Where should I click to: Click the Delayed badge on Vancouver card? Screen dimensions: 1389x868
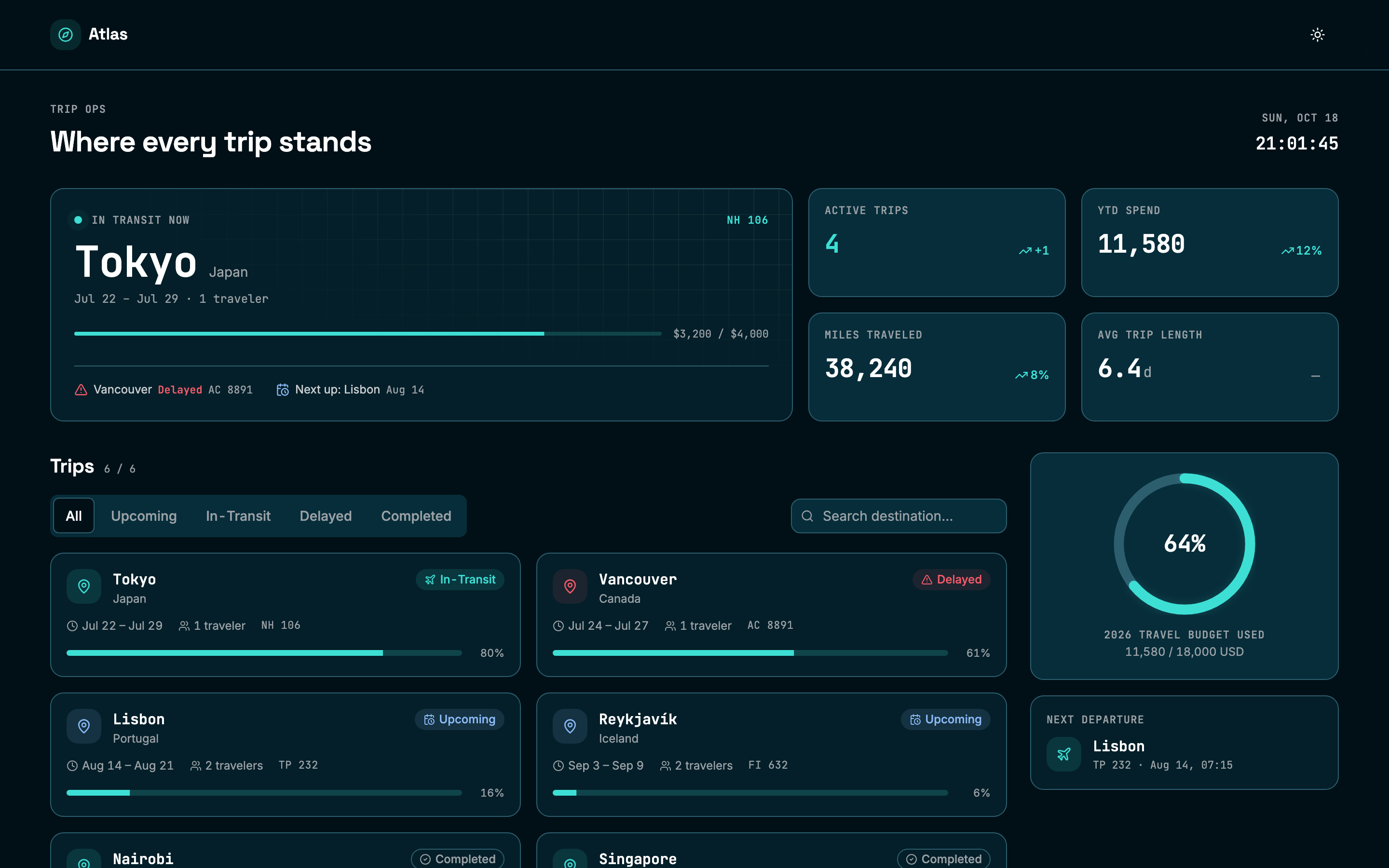[951, 579]
